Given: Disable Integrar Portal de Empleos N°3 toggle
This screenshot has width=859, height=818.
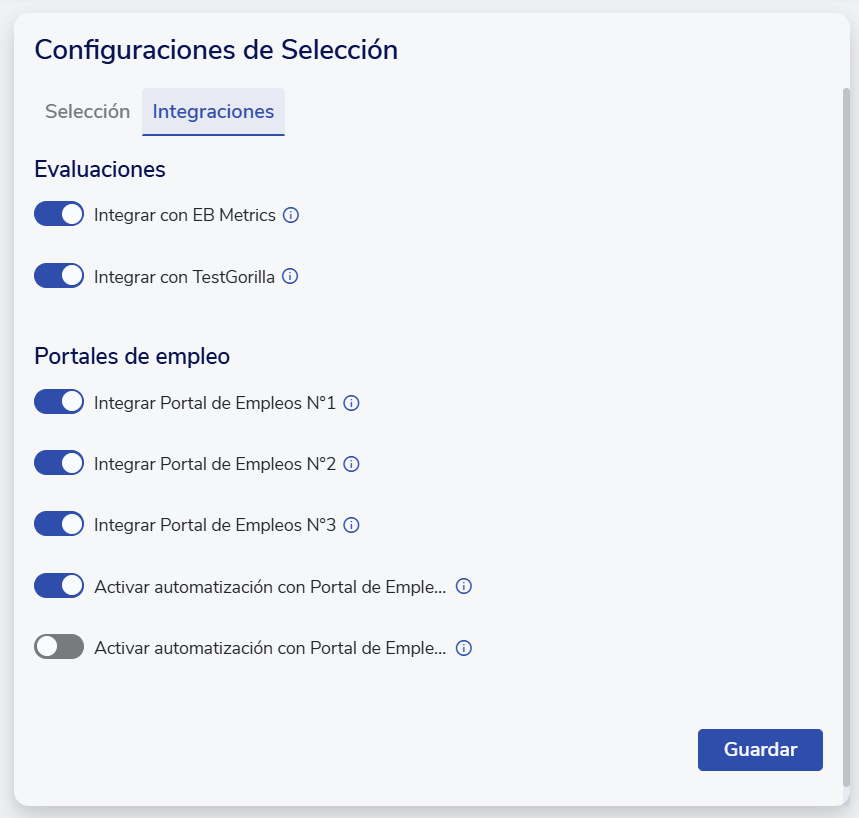Looking at the screenshot, I should (59, 524).
